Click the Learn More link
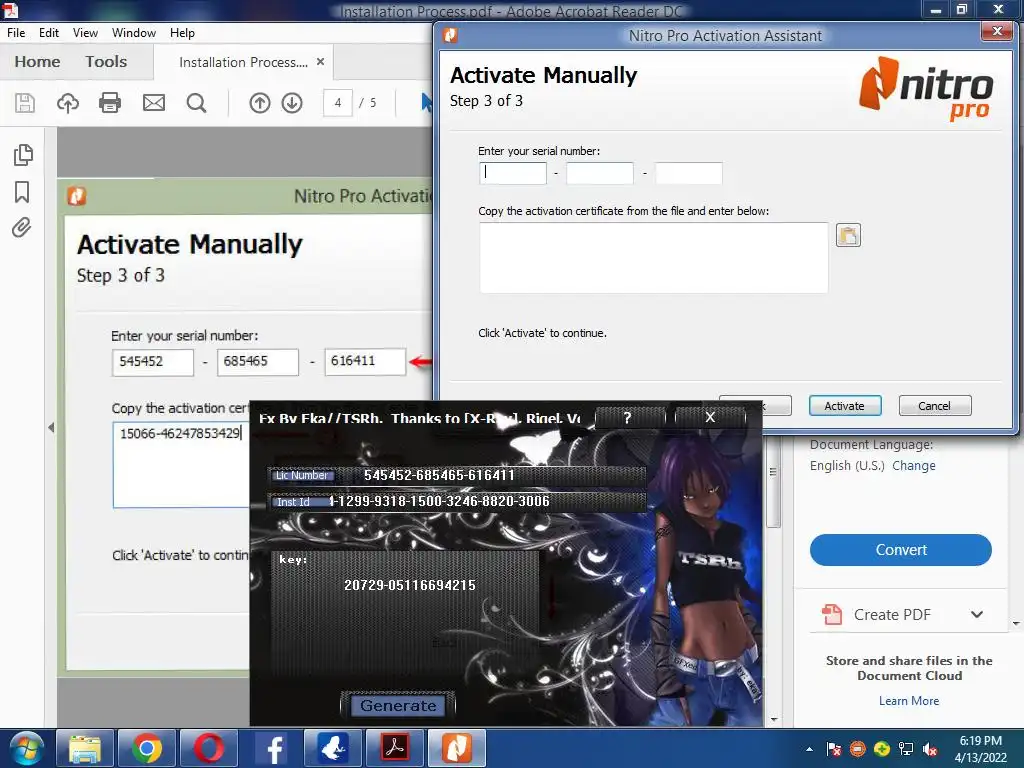1024x768 pixels. pyautogui.click(x=908, y=701)
